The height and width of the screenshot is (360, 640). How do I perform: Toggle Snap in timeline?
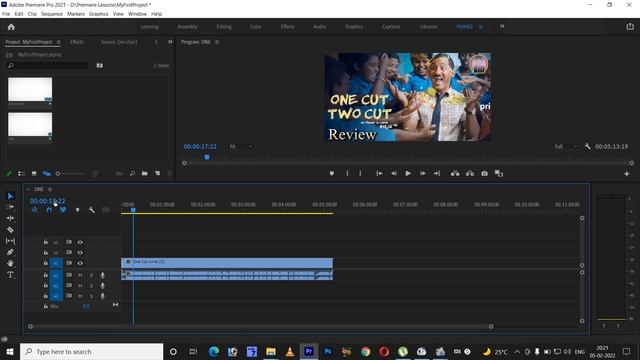pyautogui.click(x=49, y=210)
